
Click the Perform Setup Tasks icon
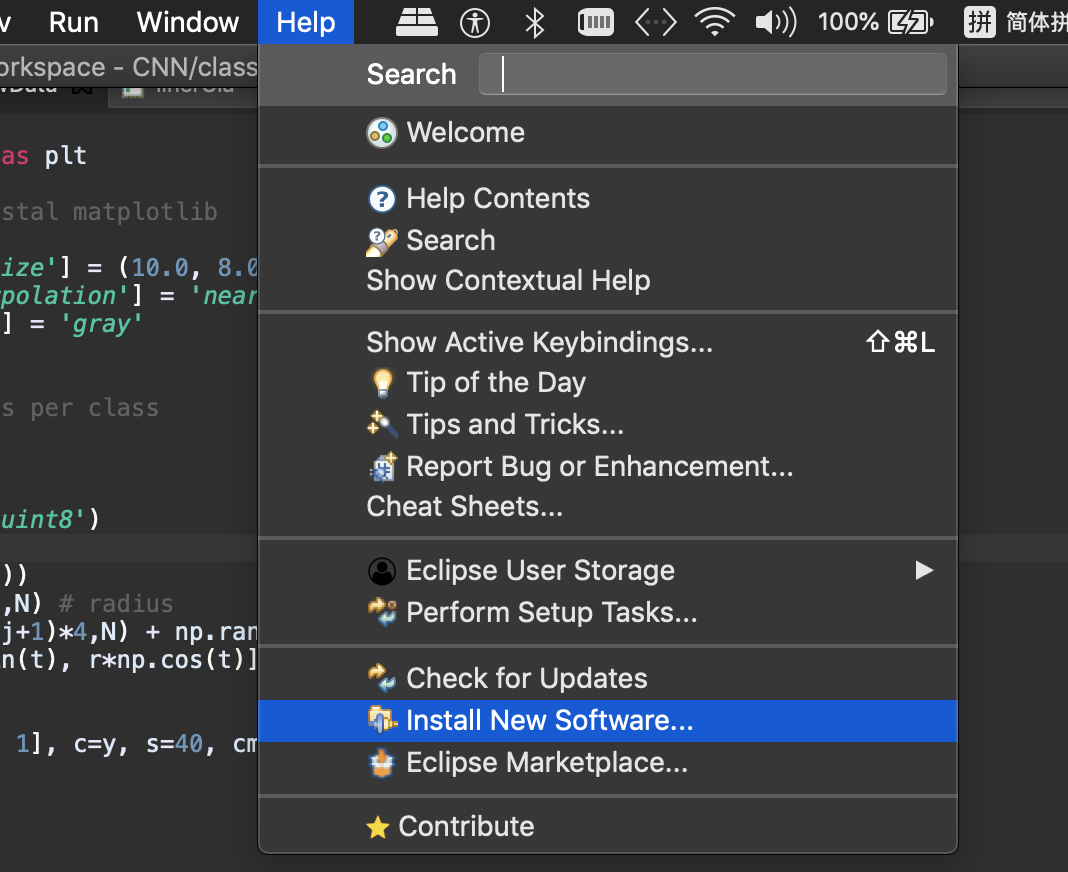coord(382,612)
